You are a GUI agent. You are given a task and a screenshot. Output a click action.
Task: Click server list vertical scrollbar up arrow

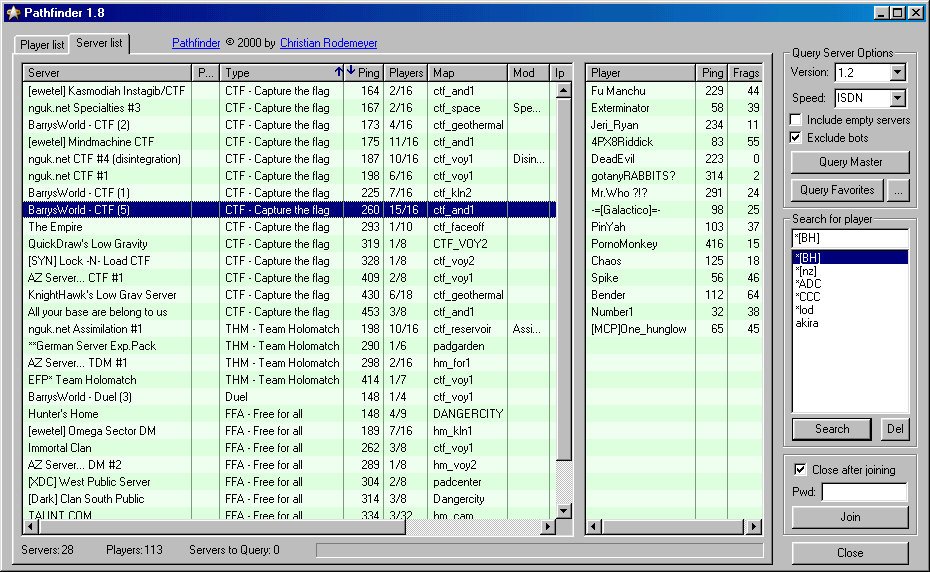point(564,90)
